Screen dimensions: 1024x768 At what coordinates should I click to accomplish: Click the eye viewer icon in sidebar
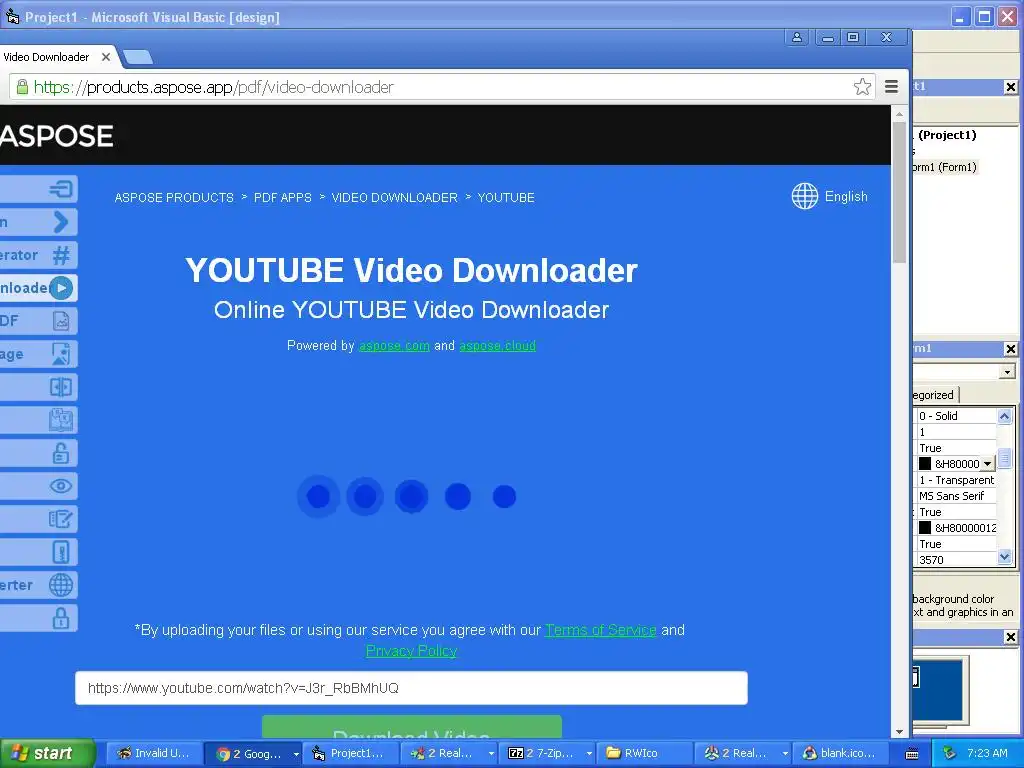[x=61, y=486]
